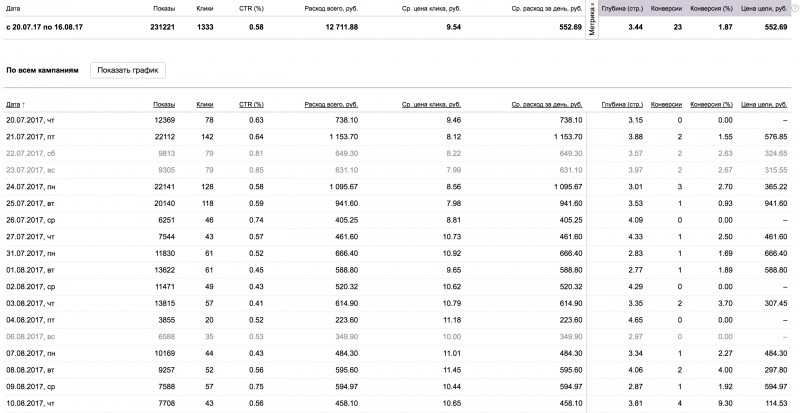Image resolution: width=800 pixels, height=413 pixels.
Task: Click the По всем кампаниям heading
Action: click(42, 72)
